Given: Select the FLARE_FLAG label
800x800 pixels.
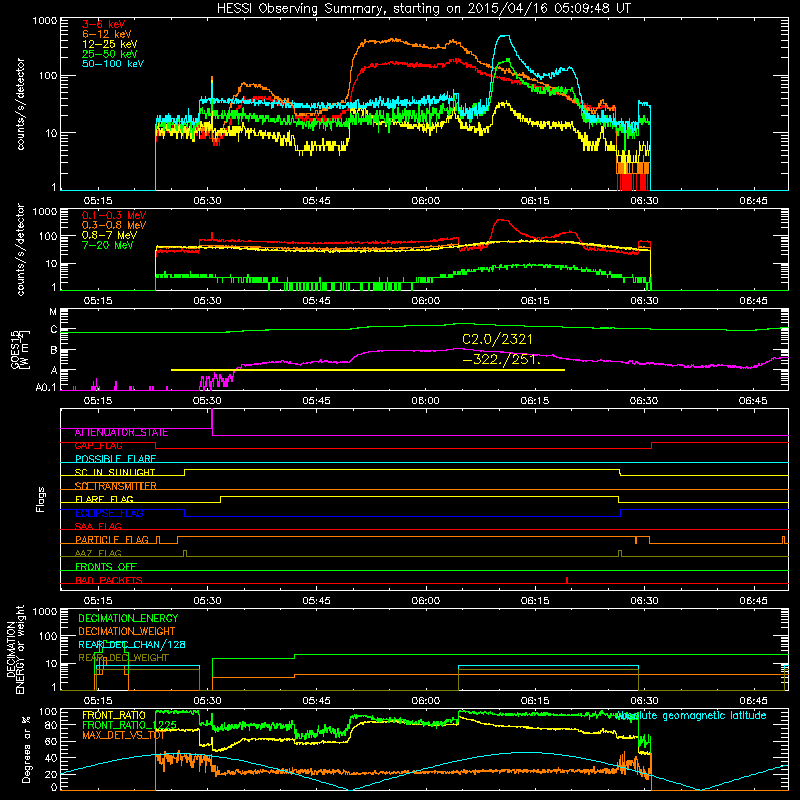Looking at the screenshot, I should click(x=104, y=499).
